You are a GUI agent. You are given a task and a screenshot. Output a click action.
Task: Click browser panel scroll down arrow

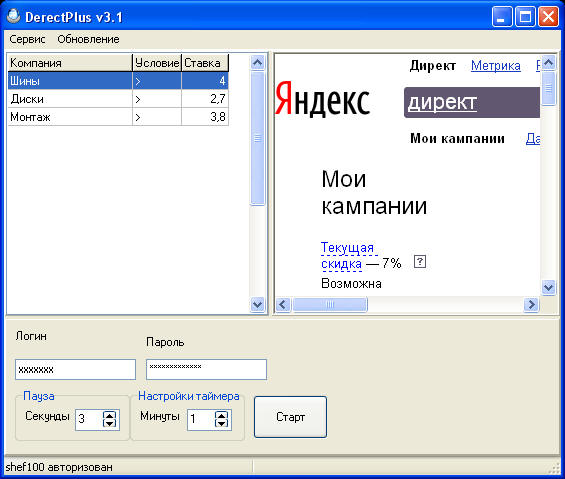tap(549, 287)
